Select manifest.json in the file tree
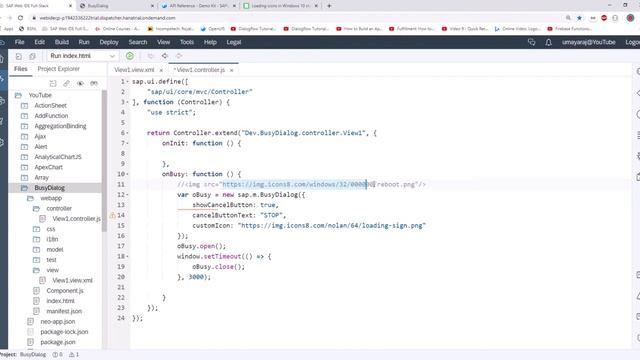The image size is (640, 360). (x=64, y=311)
